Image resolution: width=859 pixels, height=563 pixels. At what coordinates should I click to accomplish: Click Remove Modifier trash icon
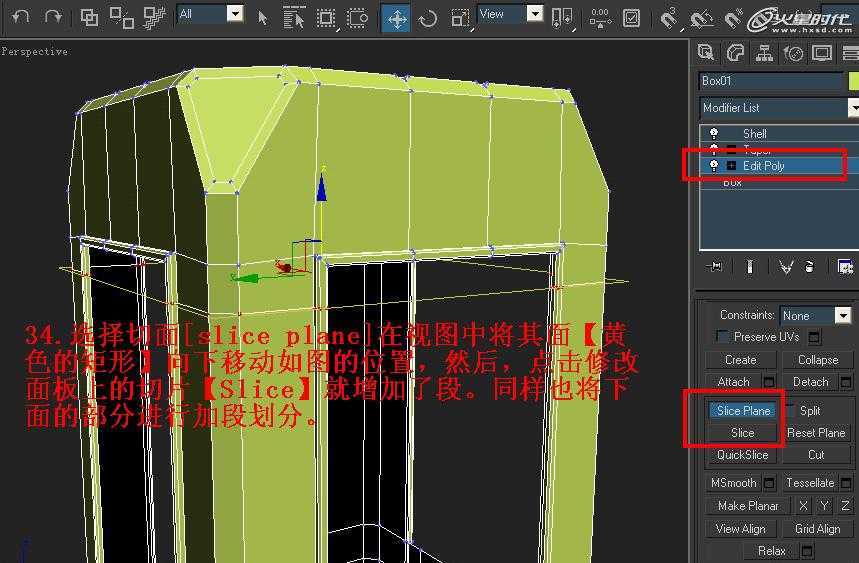click(x=809, y=267)
